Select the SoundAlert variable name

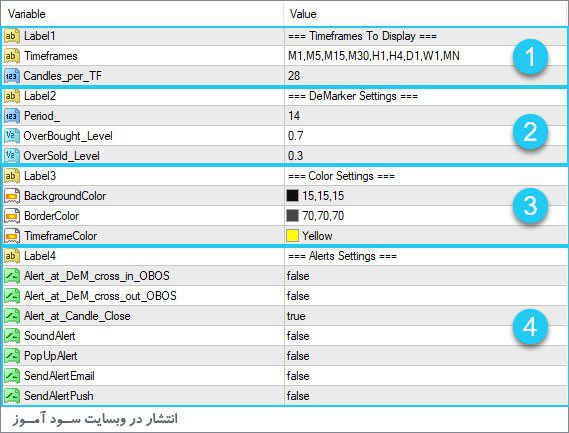[x=50, y=336]
